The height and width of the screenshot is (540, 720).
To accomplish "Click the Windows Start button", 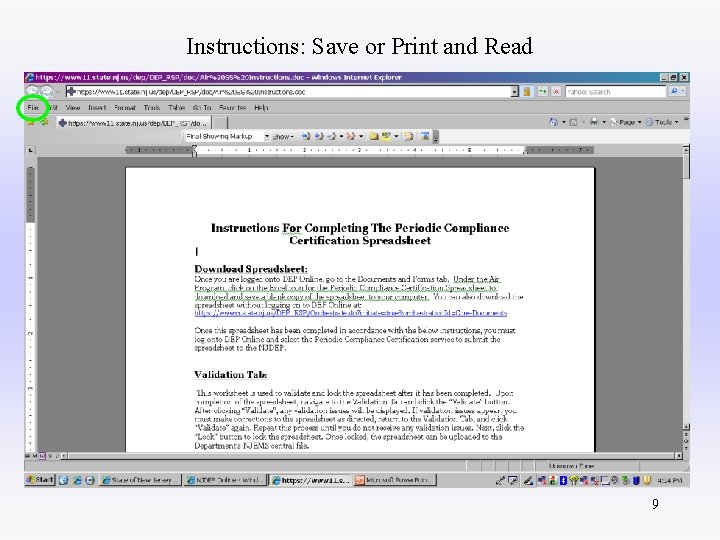I will [x=40, y=480].
